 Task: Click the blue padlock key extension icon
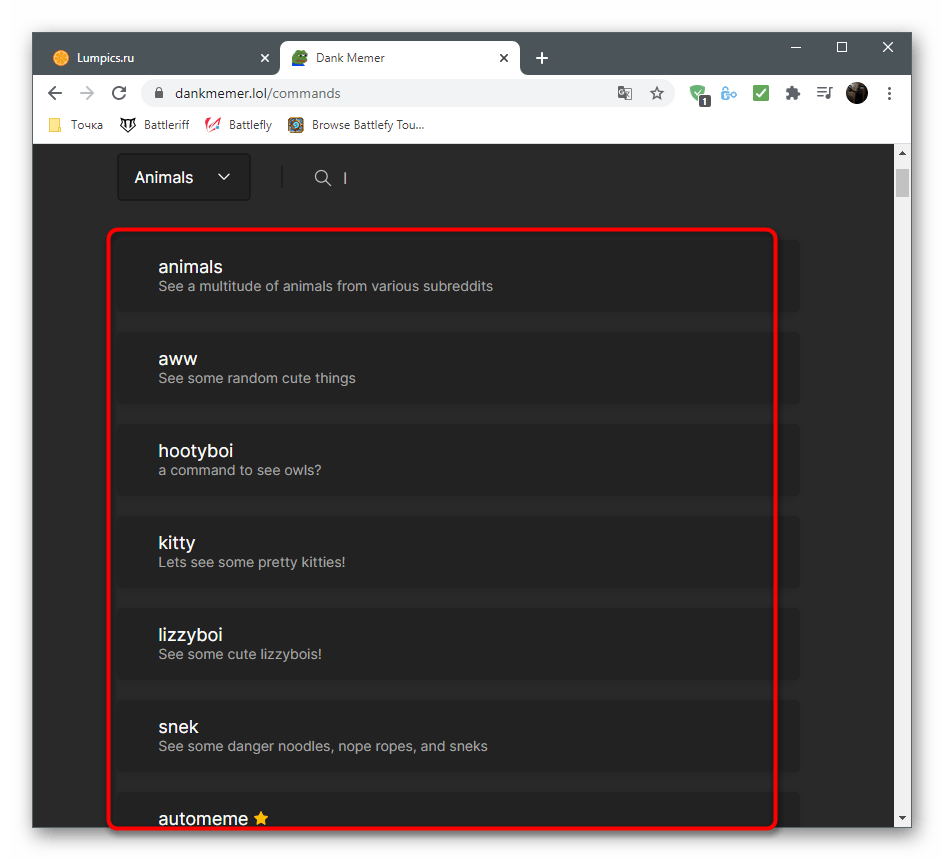[729, 93]
